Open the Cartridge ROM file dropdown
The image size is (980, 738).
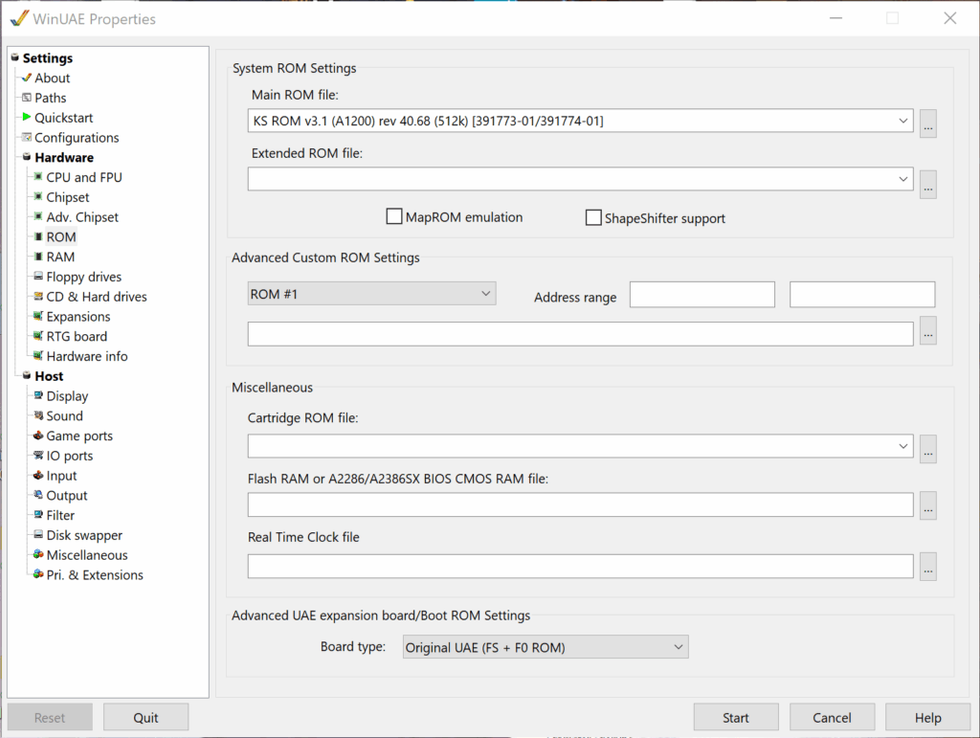pos(902,446)
